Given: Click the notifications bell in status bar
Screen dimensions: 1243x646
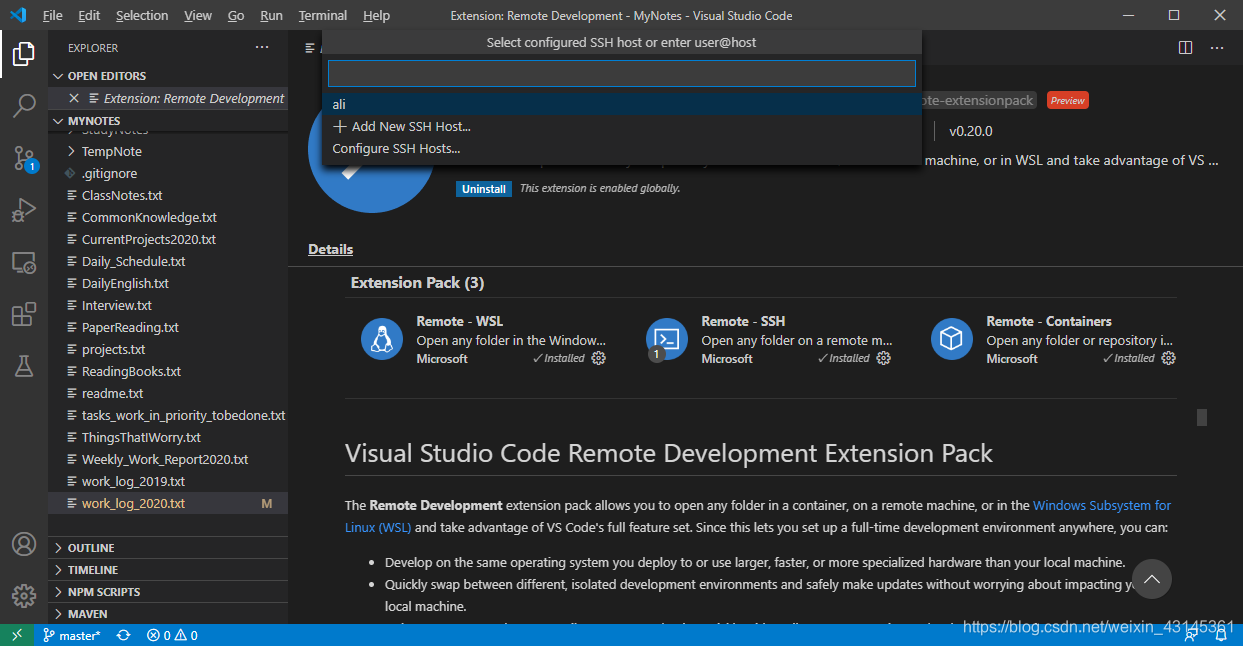Looking at the screenshot, I should pos(1222,635).
